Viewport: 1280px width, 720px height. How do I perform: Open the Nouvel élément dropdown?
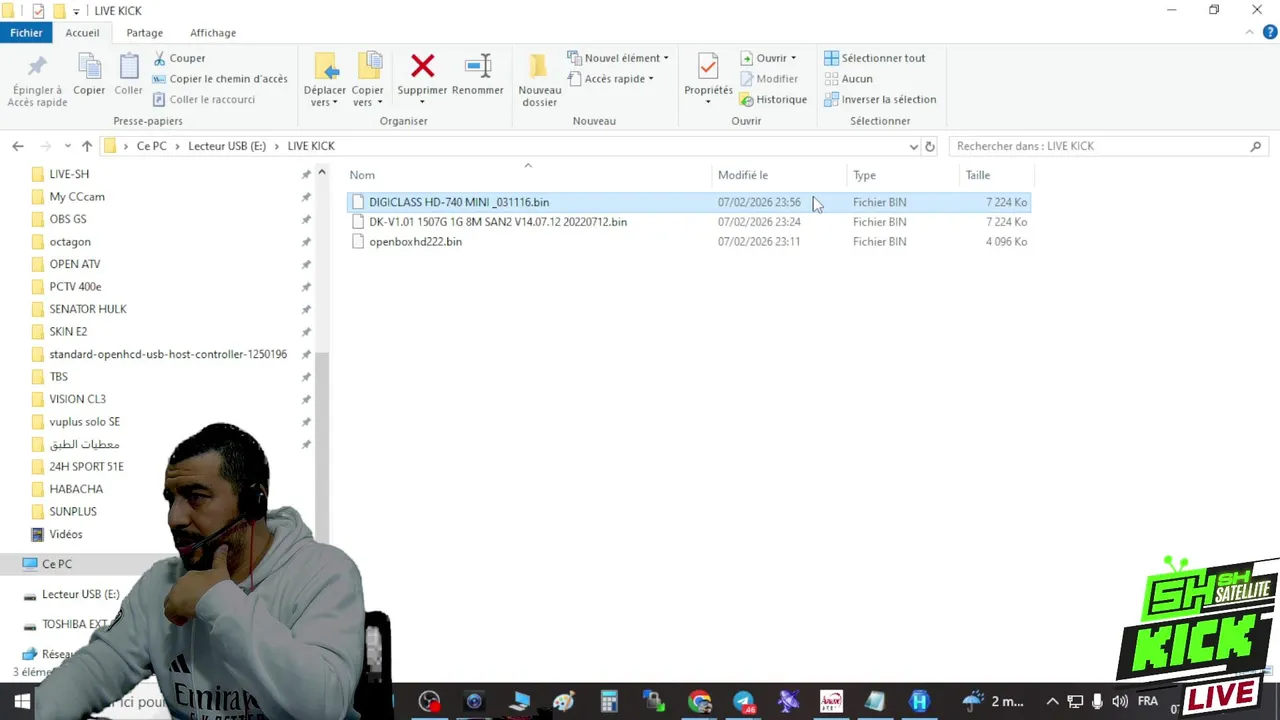(618, 58)
